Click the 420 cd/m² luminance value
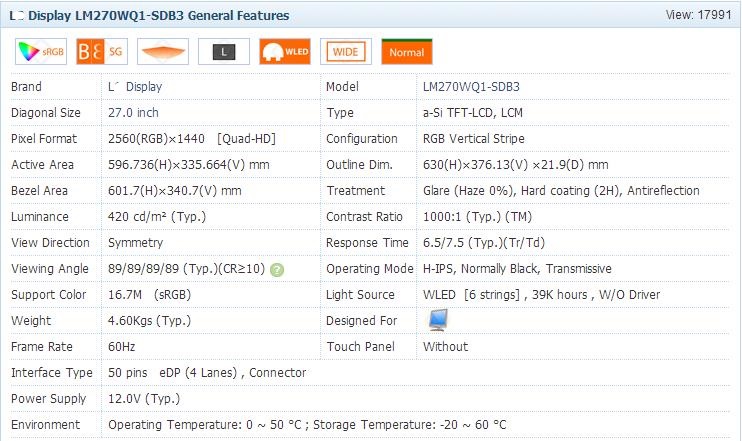Screen dimensions: 742x441 [157, 217]
